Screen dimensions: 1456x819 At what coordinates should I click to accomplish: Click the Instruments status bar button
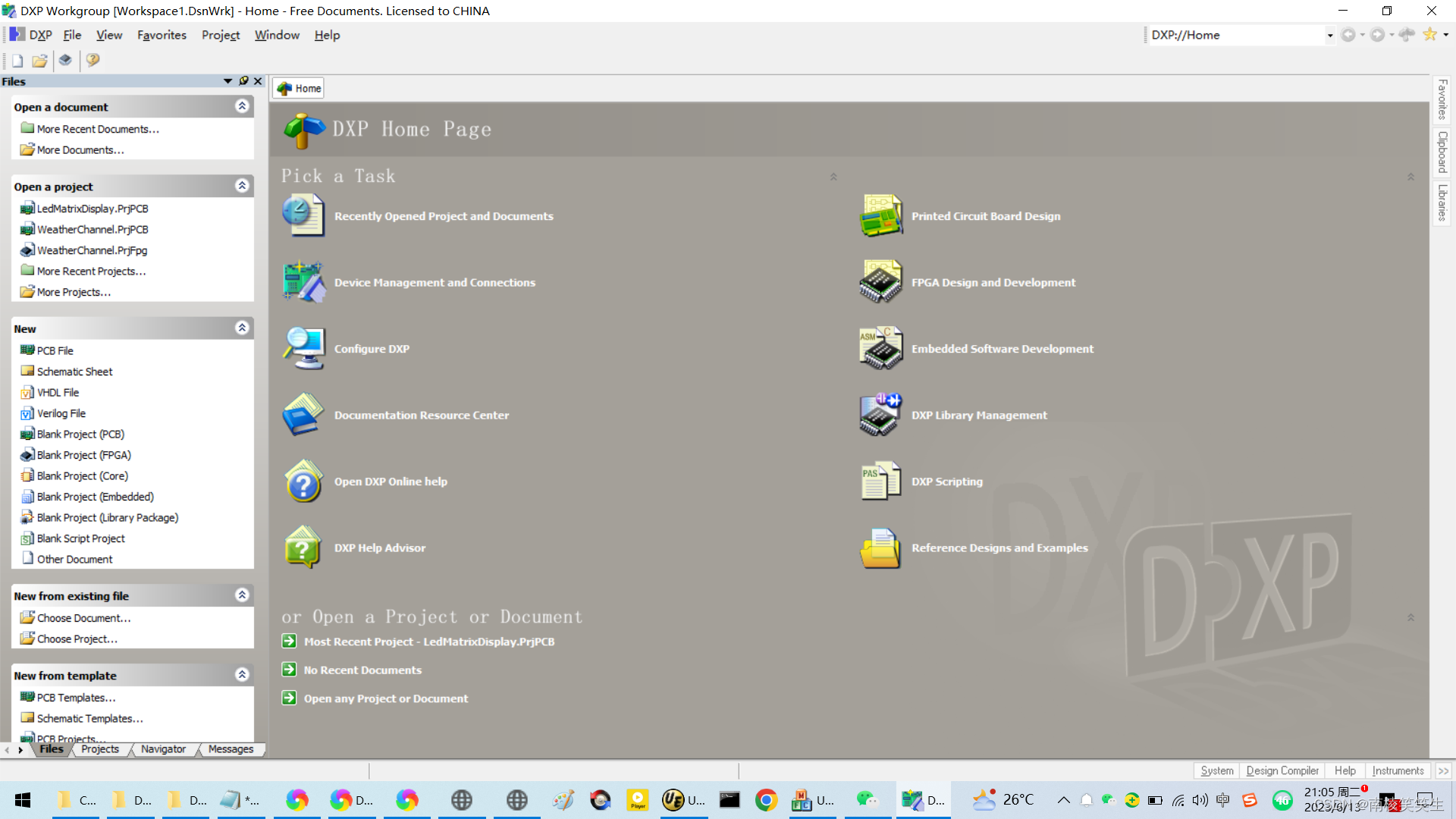click(1398, 770)
